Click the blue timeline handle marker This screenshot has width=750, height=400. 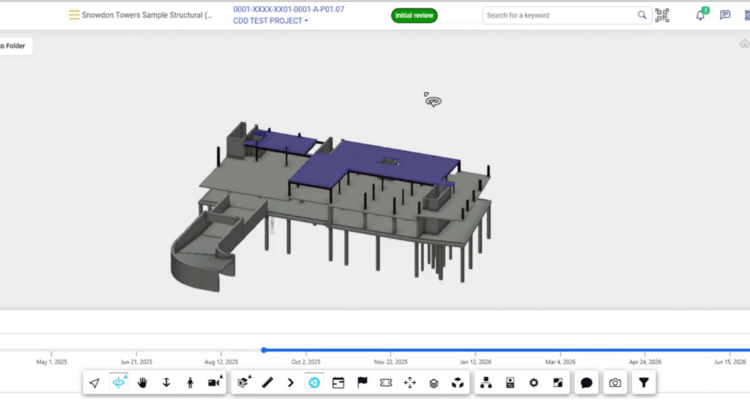(263, 350)
